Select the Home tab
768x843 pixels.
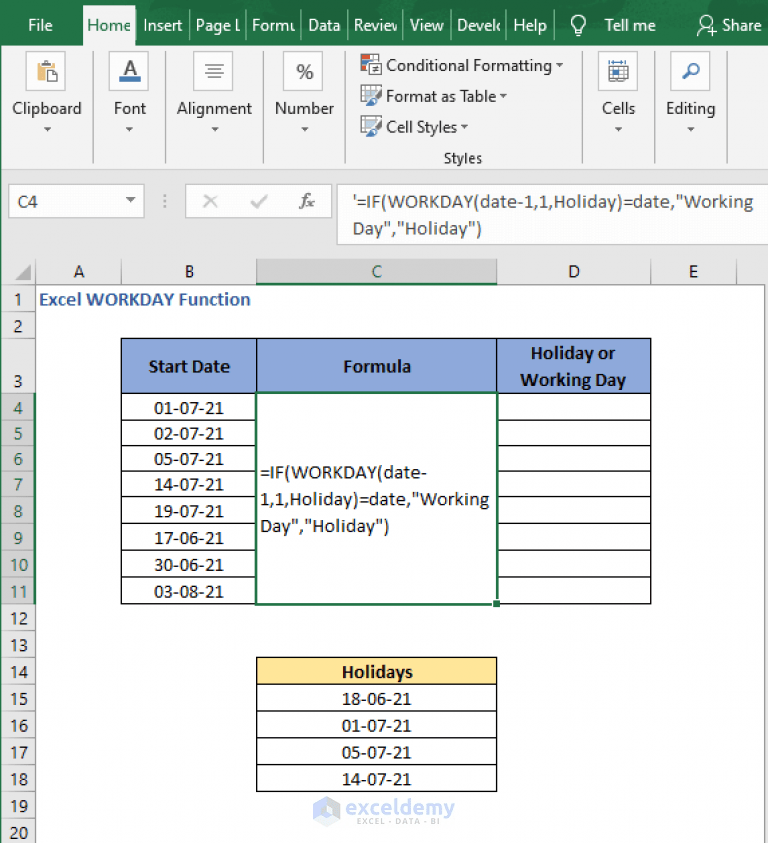click(x=109, y=25)
